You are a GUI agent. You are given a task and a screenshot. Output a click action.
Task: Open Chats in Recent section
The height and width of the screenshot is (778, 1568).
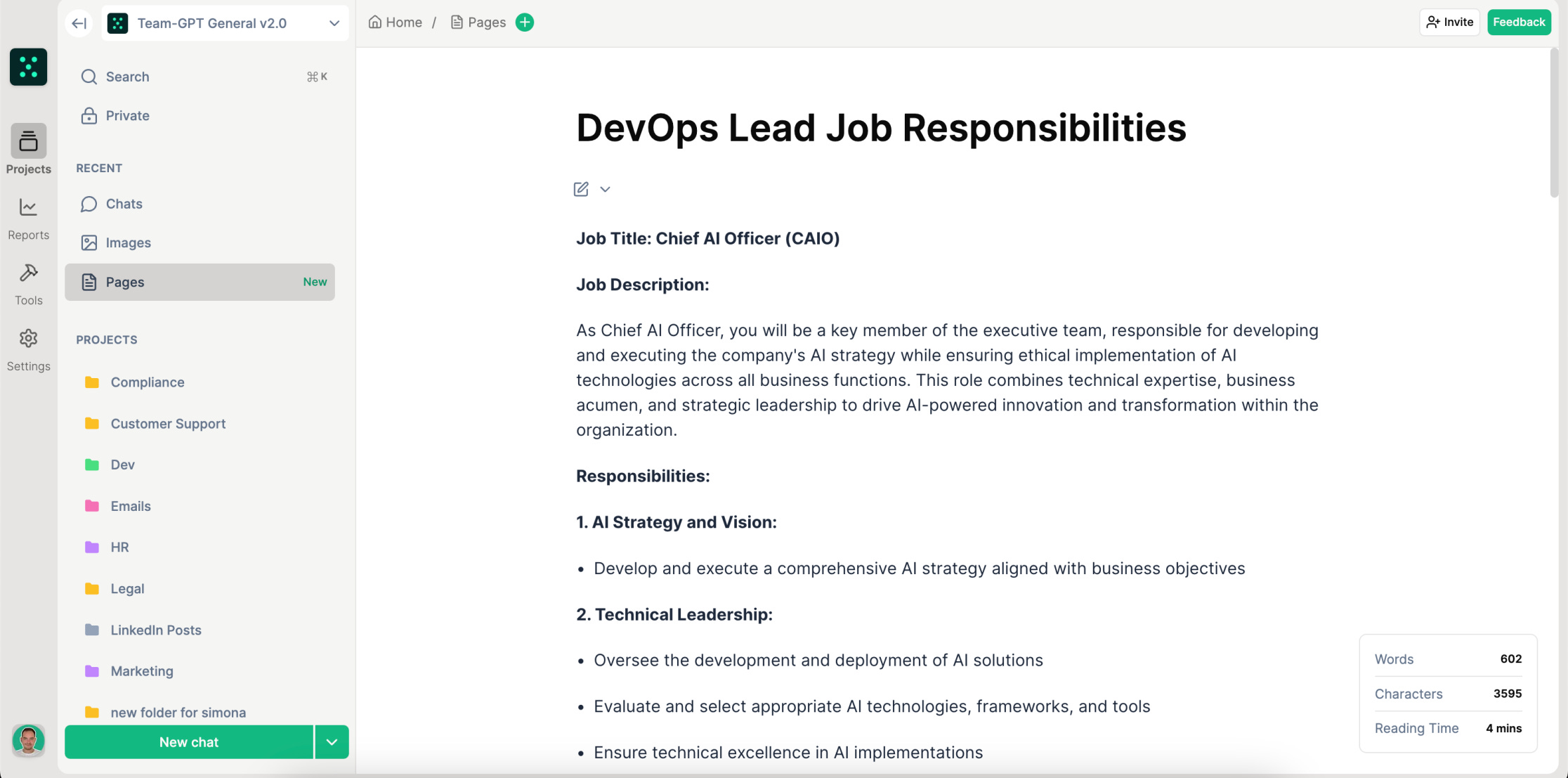(x=124, y=204)
